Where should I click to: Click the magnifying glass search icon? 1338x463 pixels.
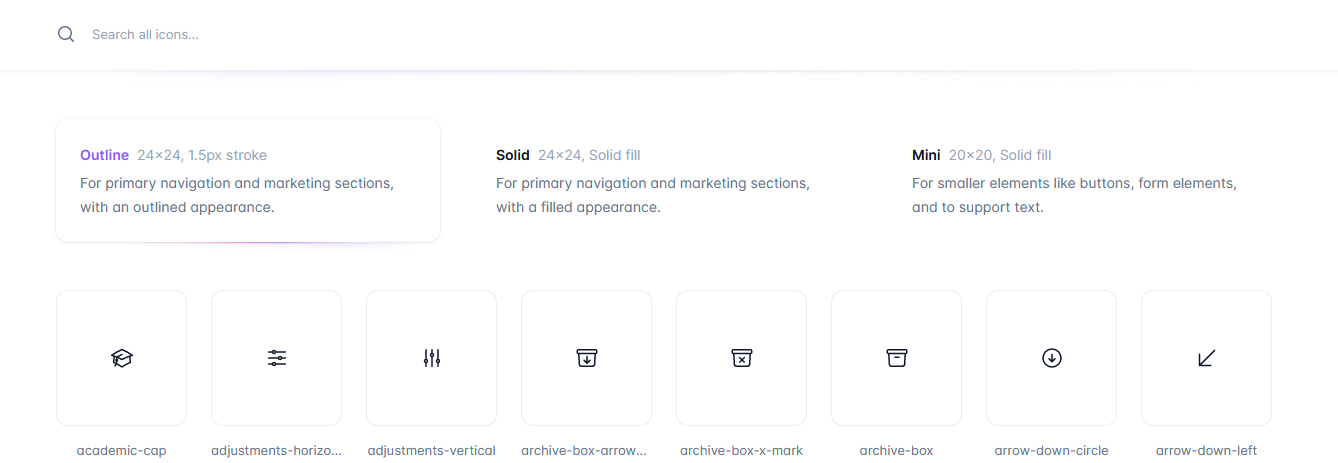click(66, 34)
